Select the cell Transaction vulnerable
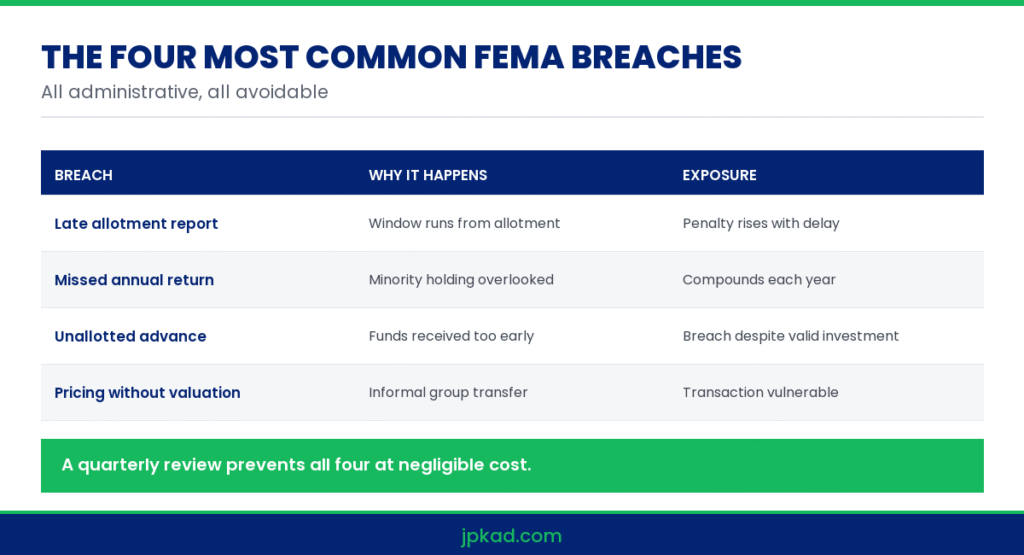1024x555 pixels. (x=760, y=392)
